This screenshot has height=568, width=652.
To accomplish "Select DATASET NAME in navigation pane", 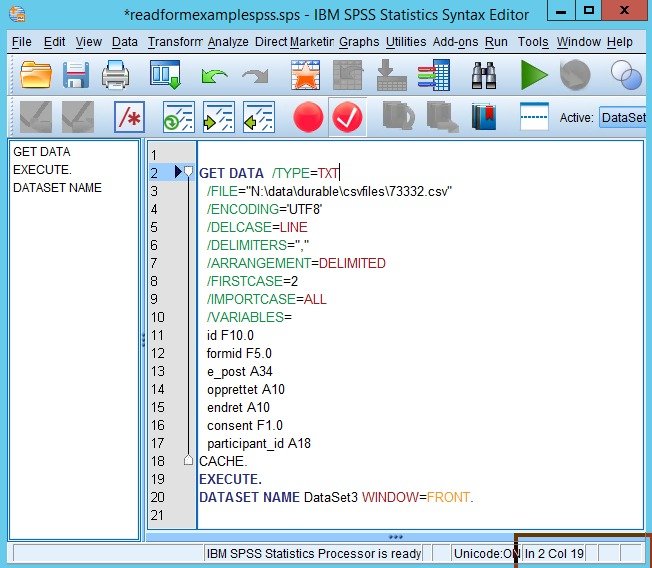I will [x=57, y=188].
